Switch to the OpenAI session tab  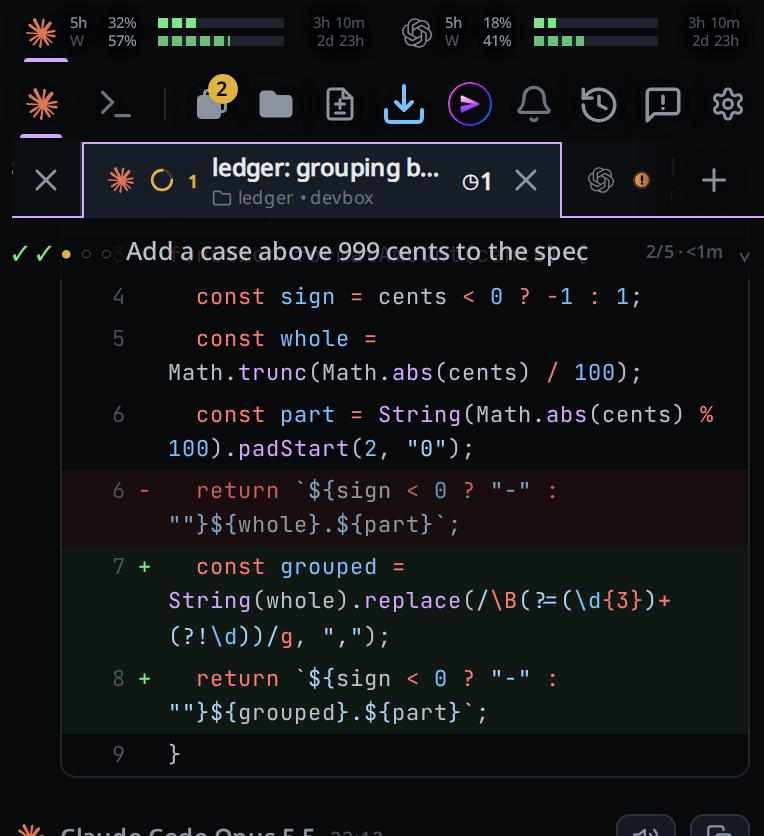coord(601,180)
